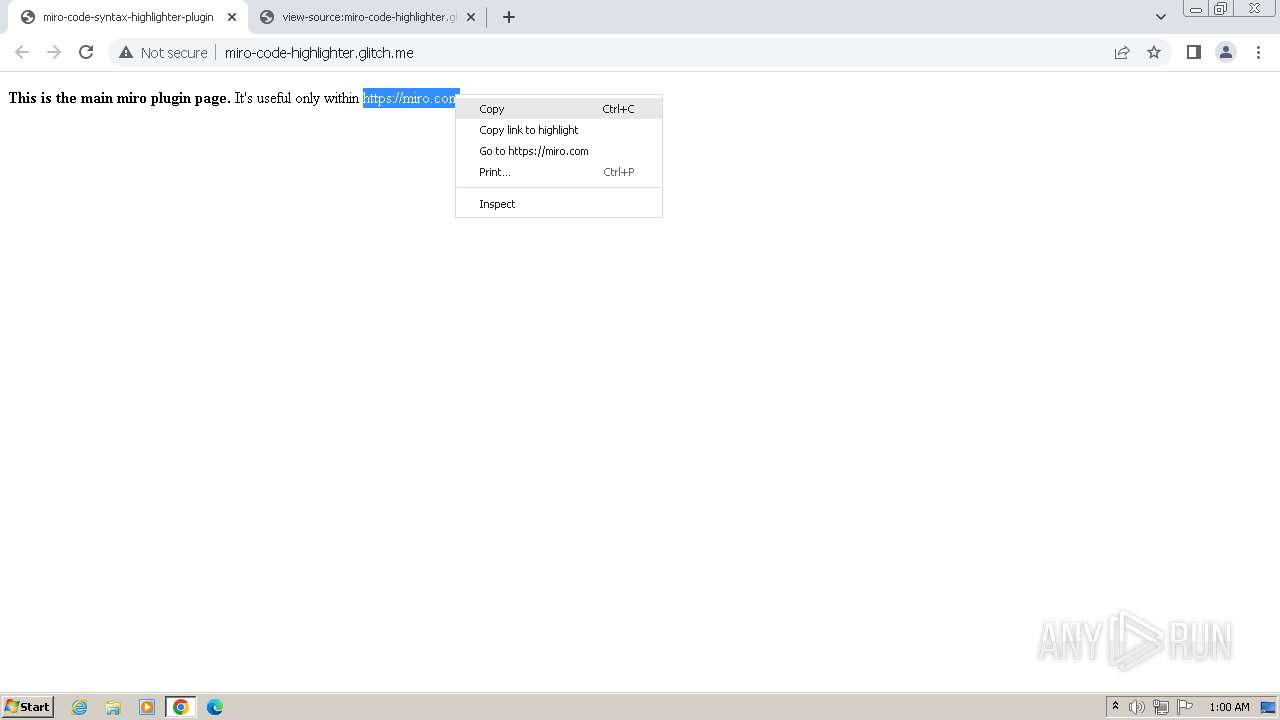Show hidden system tray icons
The width and height of the screenshot is (1280, 720).
(x=1115, y=707)
